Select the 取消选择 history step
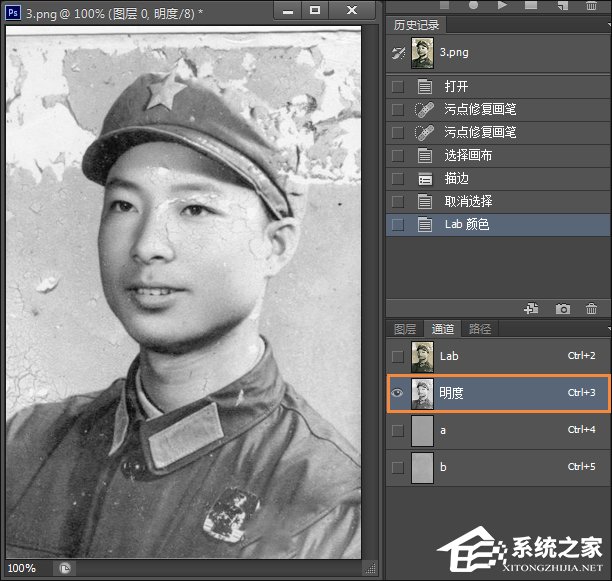This screenshot has width=612, height=581. pos(498,202)
